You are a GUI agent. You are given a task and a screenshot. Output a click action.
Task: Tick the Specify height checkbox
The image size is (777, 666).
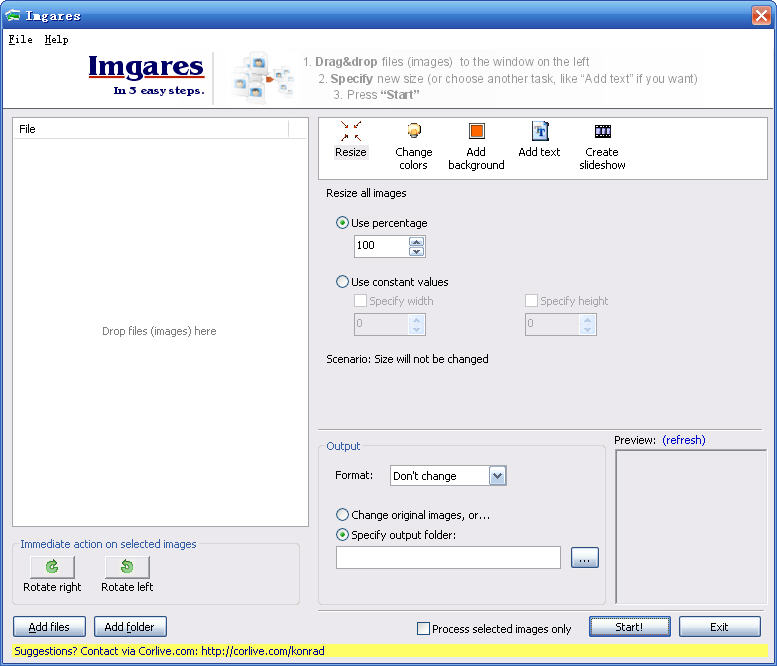[x=531, y=301]
